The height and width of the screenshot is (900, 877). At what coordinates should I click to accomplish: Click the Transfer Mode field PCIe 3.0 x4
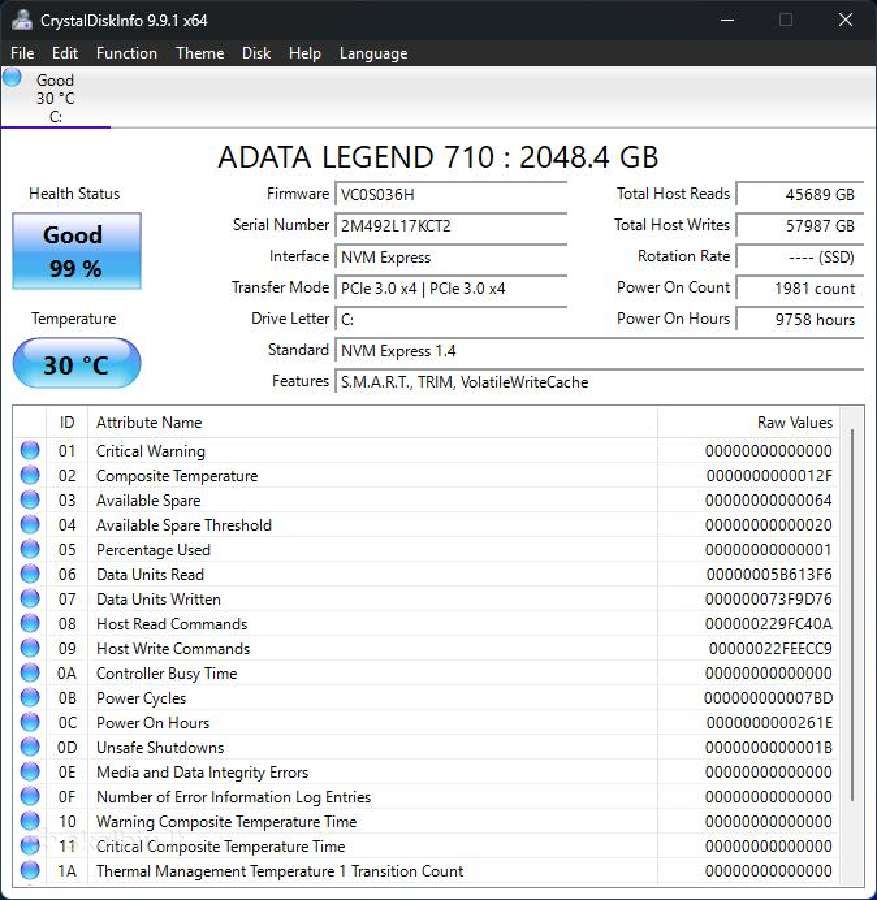pos(451,288)
